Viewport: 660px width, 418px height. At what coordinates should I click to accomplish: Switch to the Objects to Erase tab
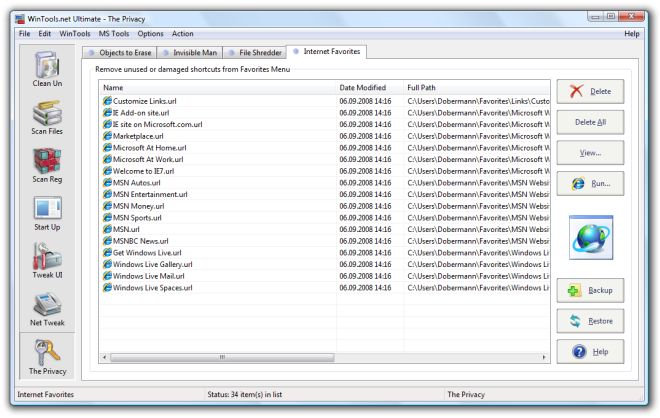click(x=120, y=52)
